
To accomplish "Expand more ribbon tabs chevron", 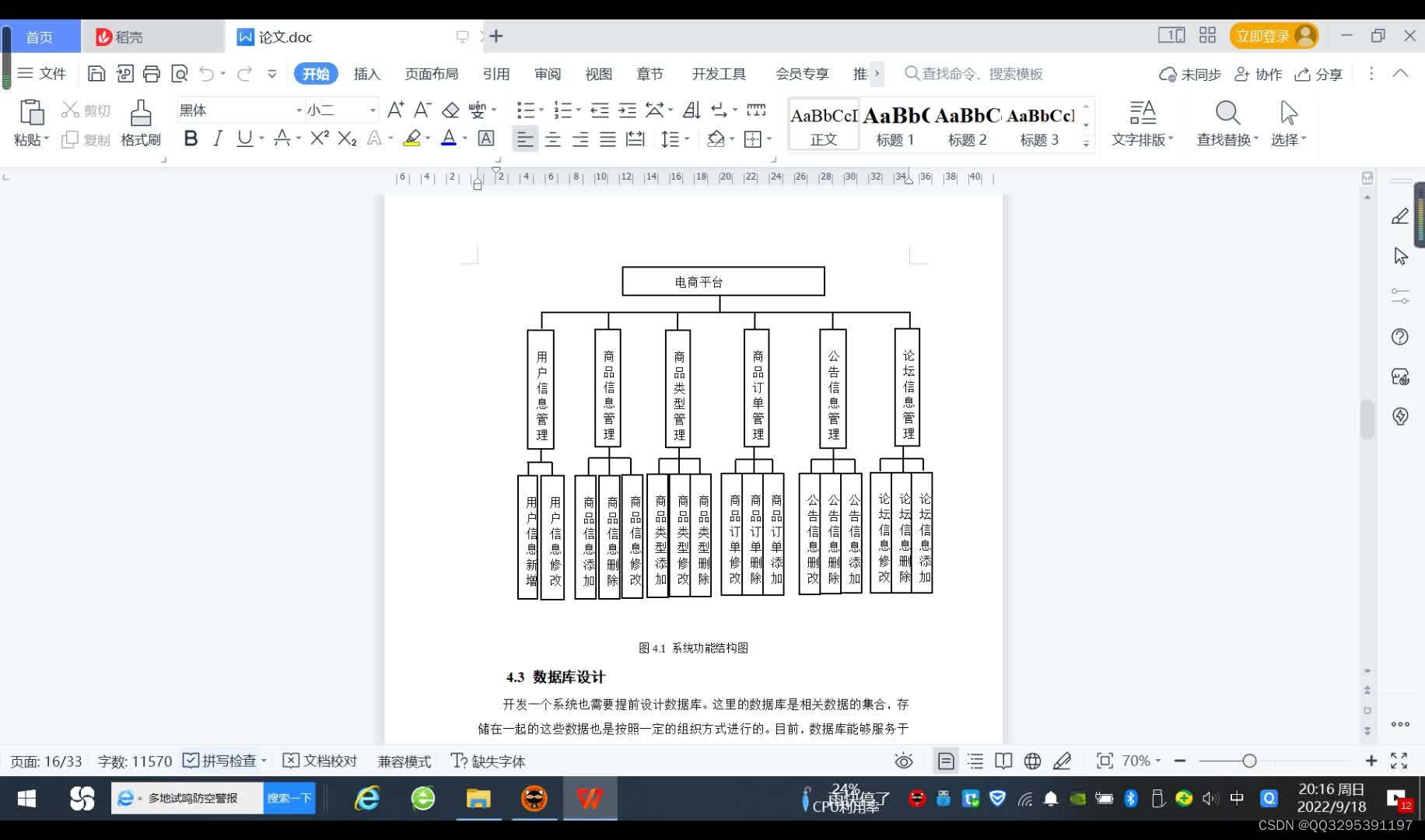I will click(877, 74).
